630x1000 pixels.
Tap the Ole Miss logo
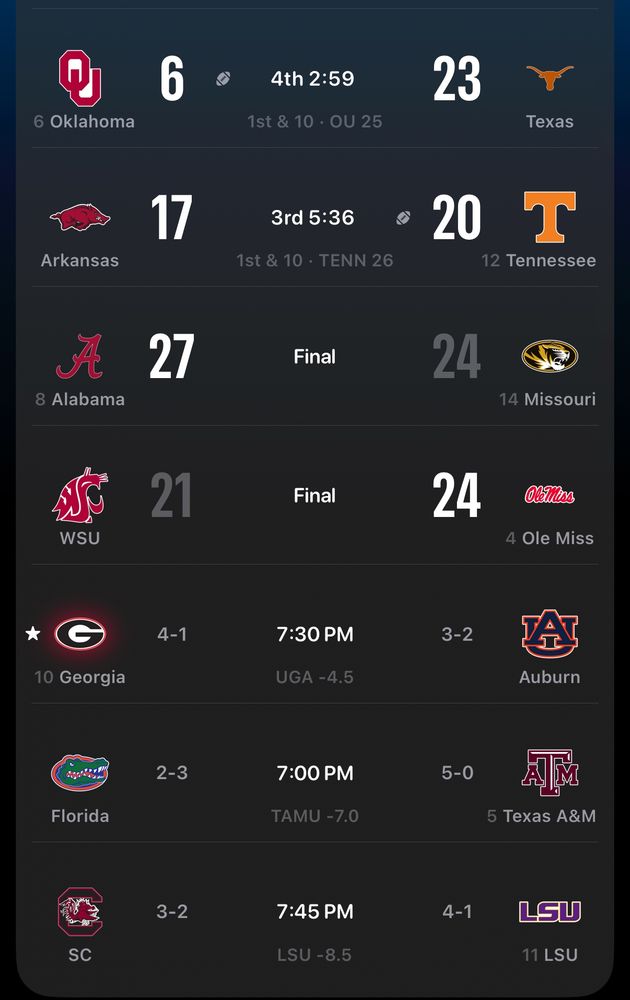(550, 495)
